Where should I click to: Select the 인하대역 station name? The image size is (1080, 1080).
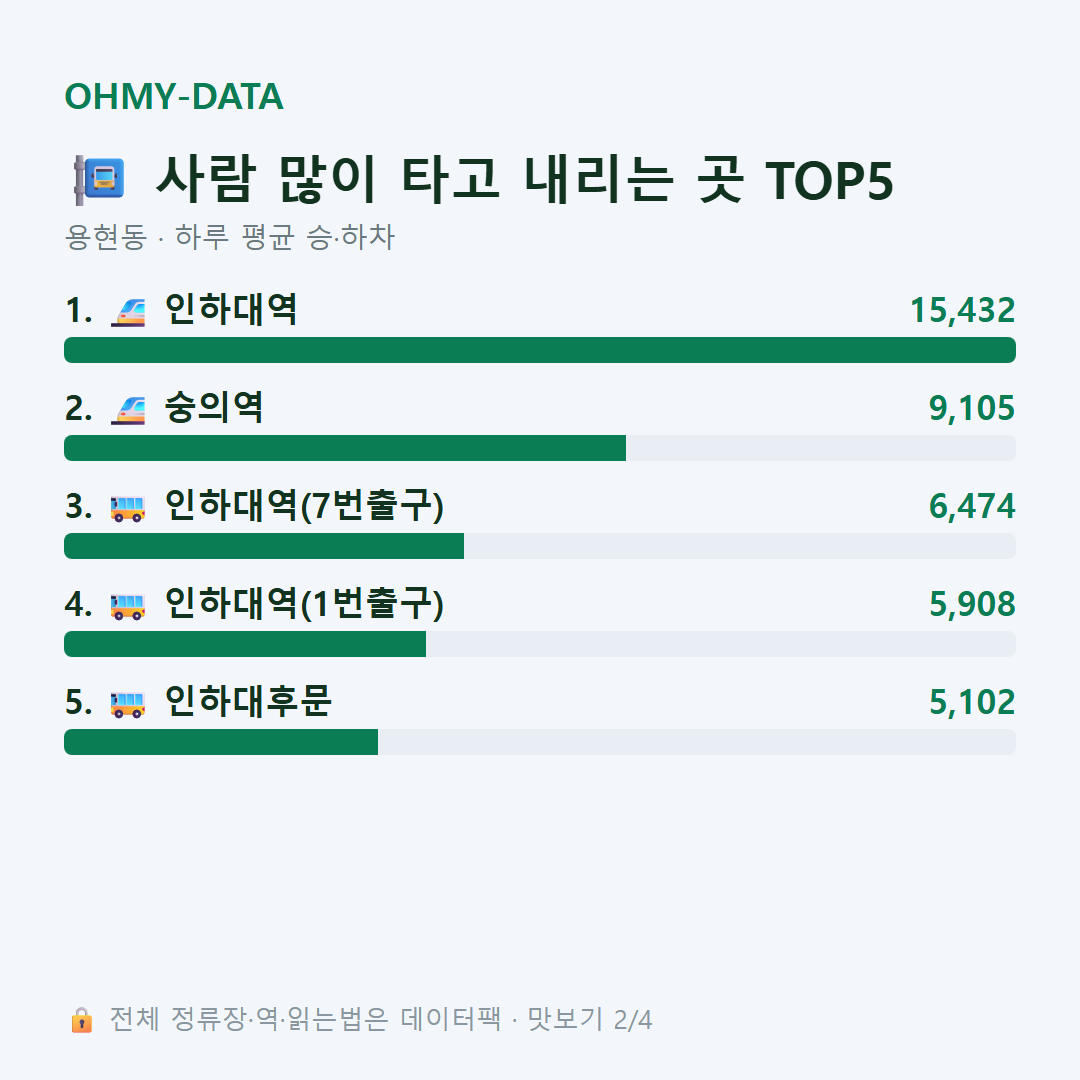[x=231, y=309]
